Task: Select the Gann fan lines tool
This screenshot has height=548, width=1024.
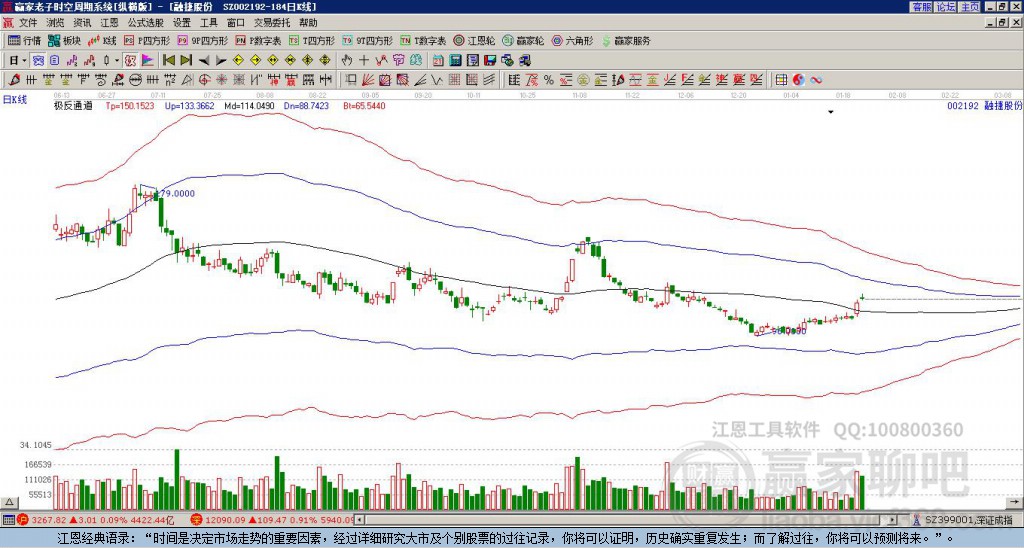Action: coord(368,80)
